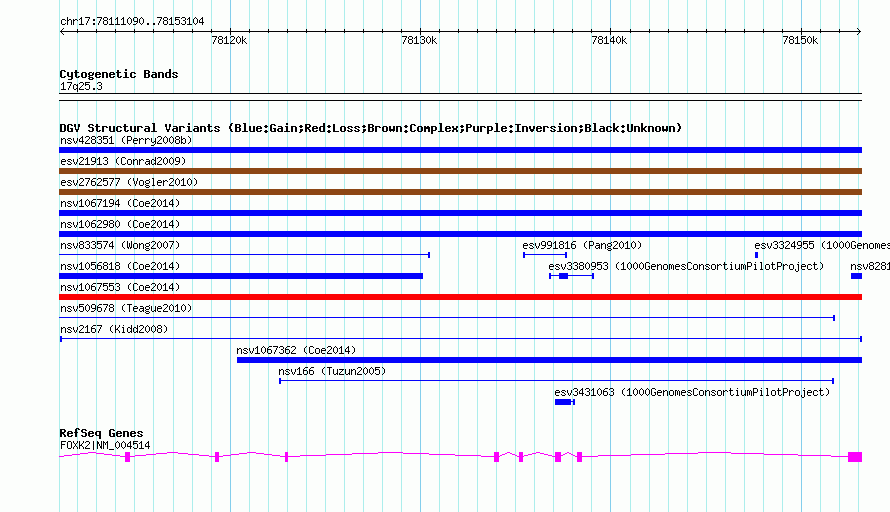
Task: Click the esv991816 (Pang2010) label
Action: point(582,245)
